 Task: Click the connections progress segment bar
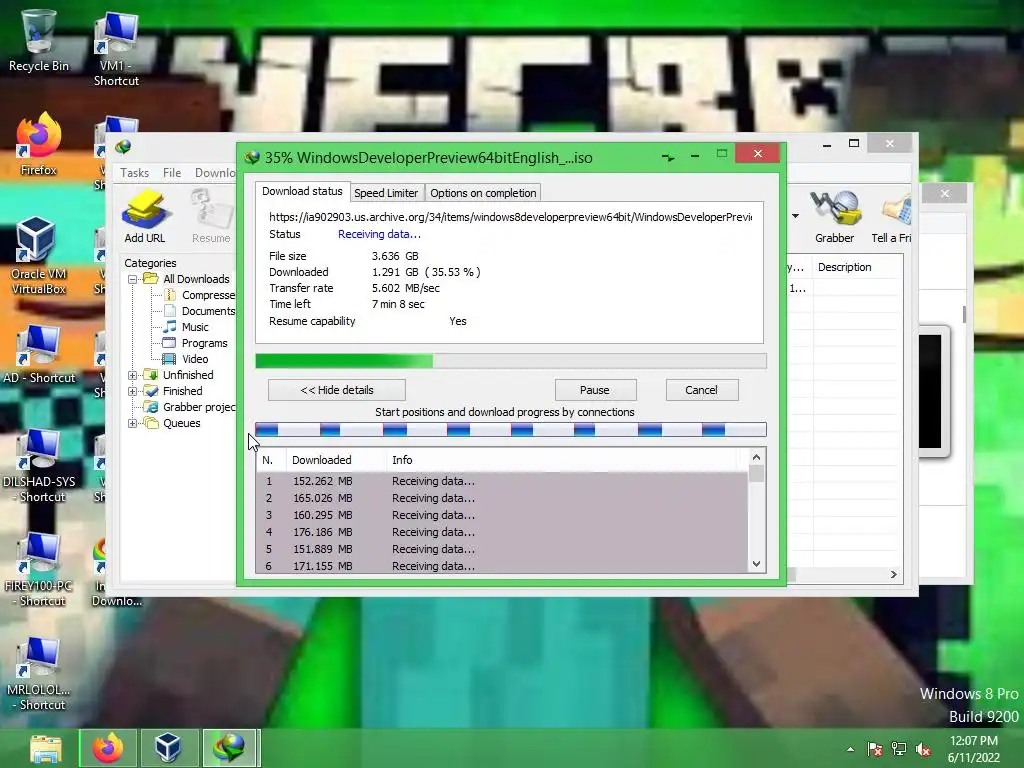511,429
